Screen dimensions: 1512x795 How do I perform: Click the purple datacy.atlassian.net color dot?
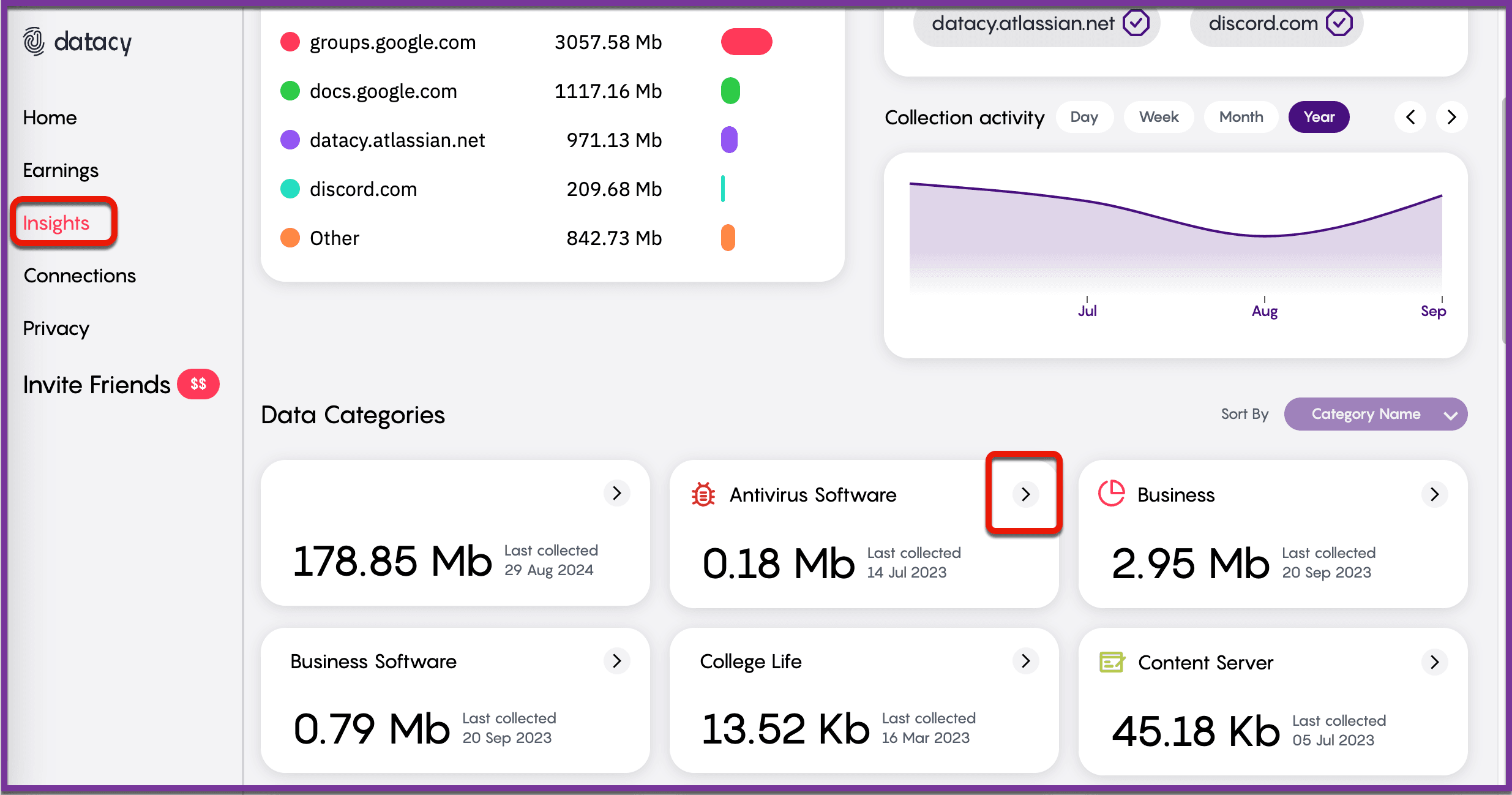tap(290, 140)
